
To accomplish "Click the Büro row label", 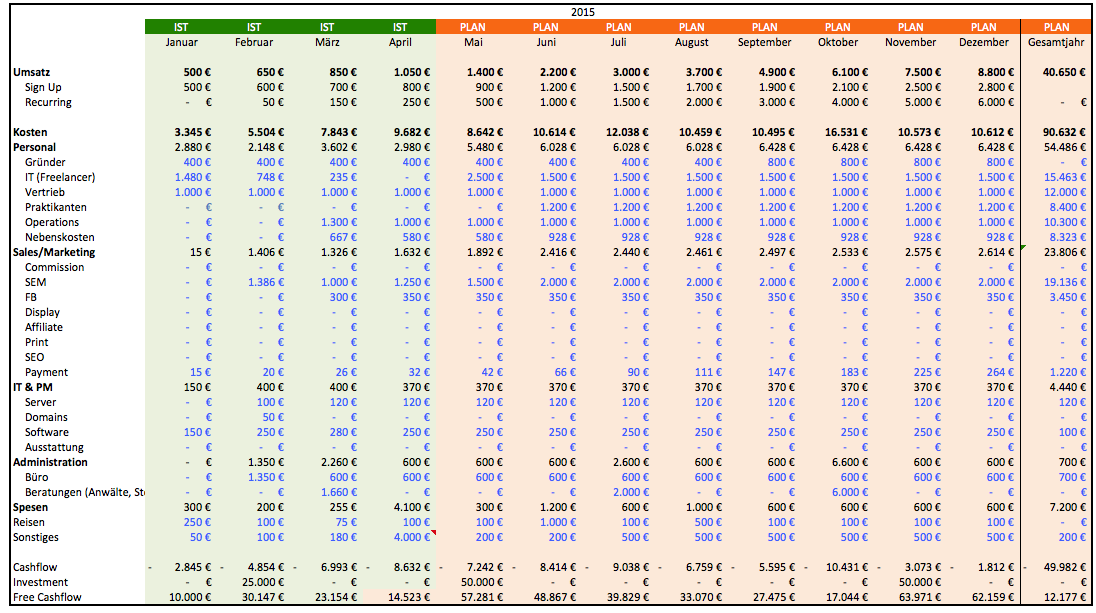I will pos(36,477).
